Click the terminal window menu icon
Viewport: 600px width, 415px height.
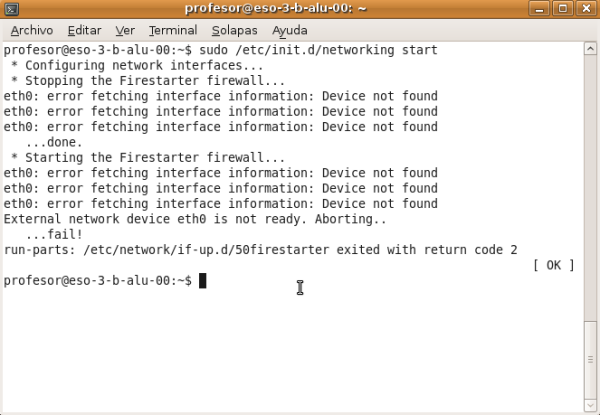pos(11,9)
